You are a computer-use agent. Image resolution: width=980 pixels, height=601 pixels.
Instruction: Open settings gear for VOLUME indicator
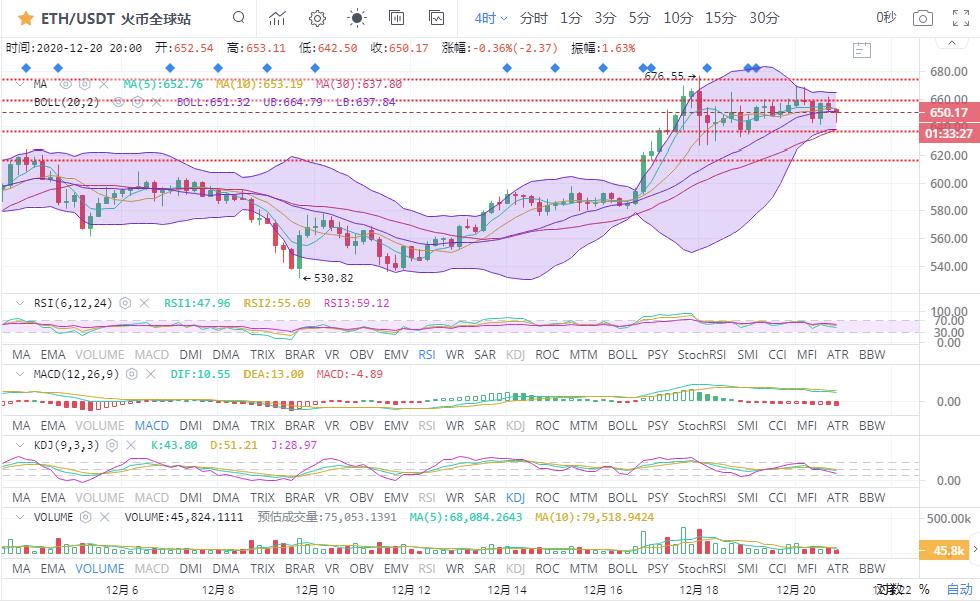coord(86,517)
